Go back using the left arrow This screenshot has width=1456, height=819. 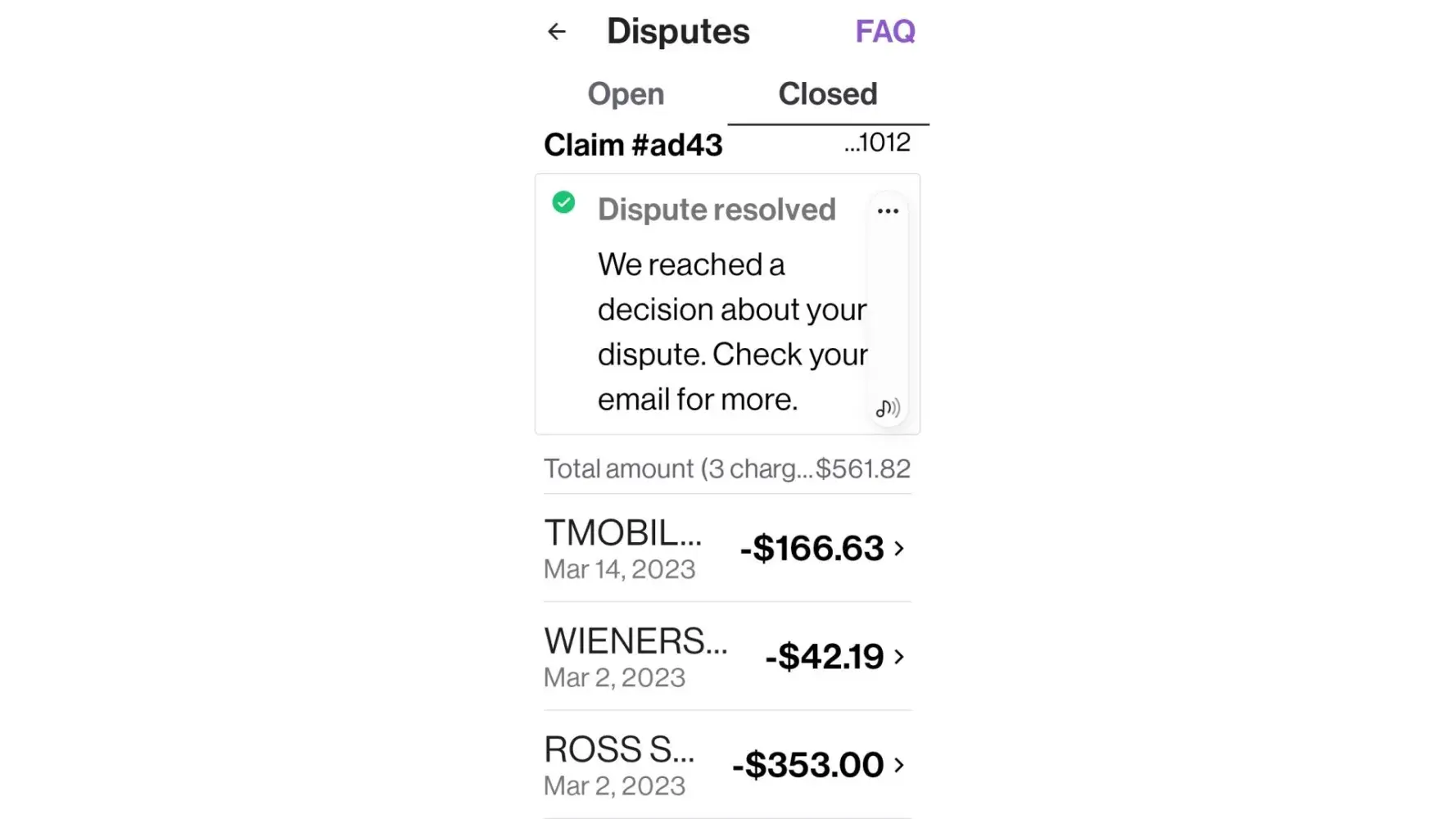pos(557,32)
